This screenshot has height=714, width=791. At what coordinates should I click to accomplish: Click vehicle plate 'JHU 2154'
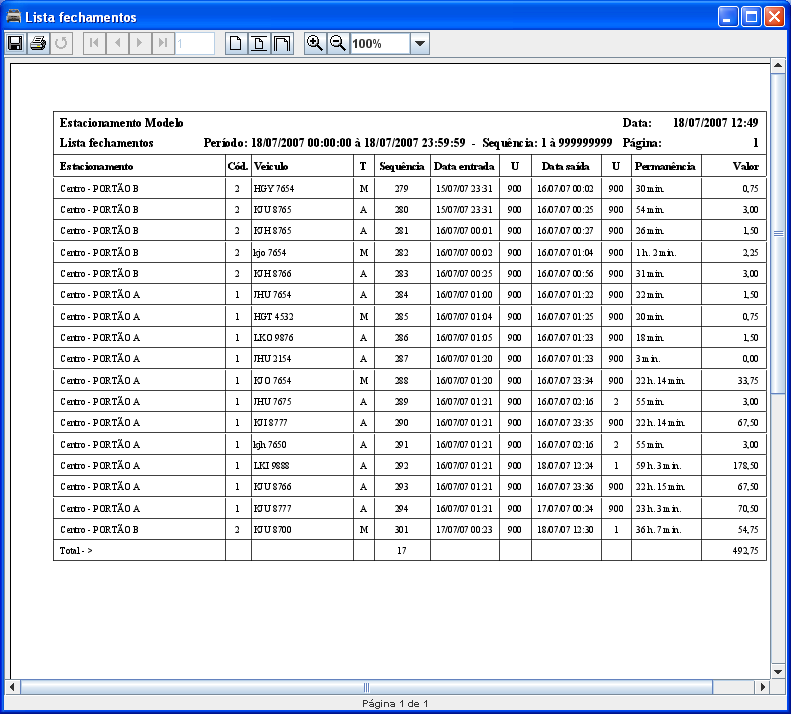272,359
